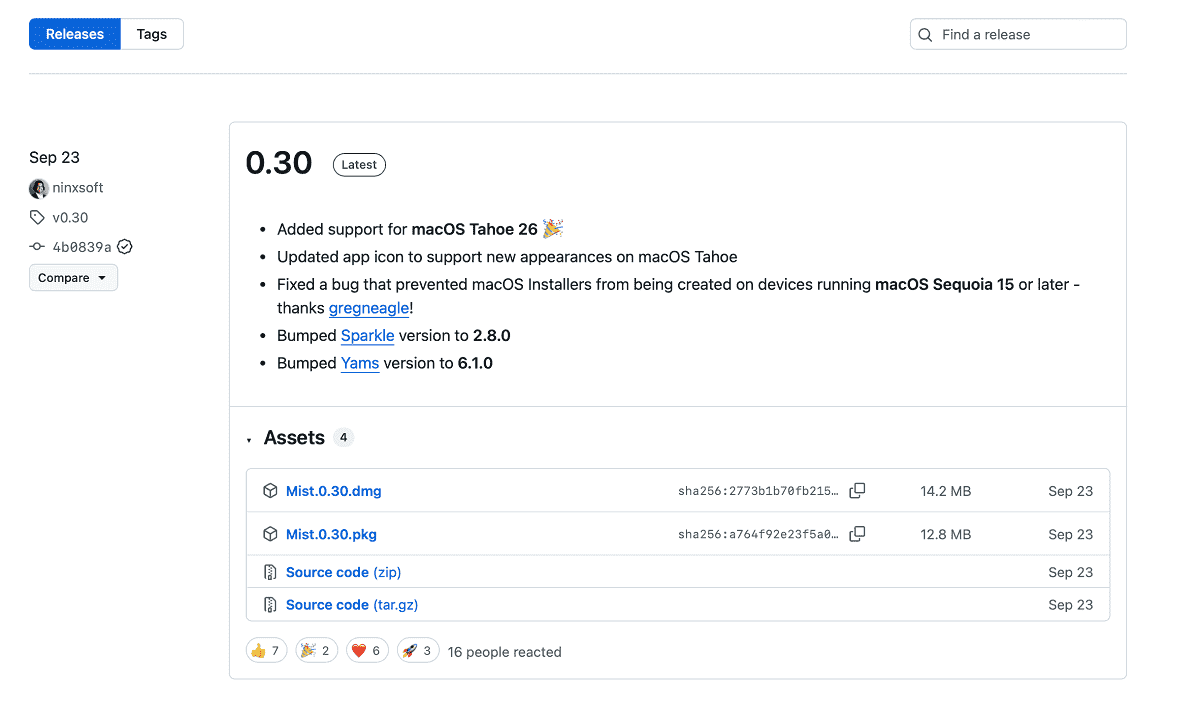Open commit 4b0839a
This screenshot has width=1200, height=709.
tap(82, 247)
